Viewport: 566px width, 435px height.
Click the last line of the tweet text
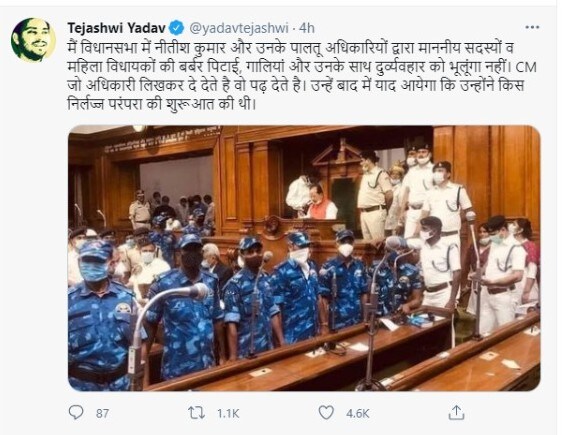click(x=162, y=105)
